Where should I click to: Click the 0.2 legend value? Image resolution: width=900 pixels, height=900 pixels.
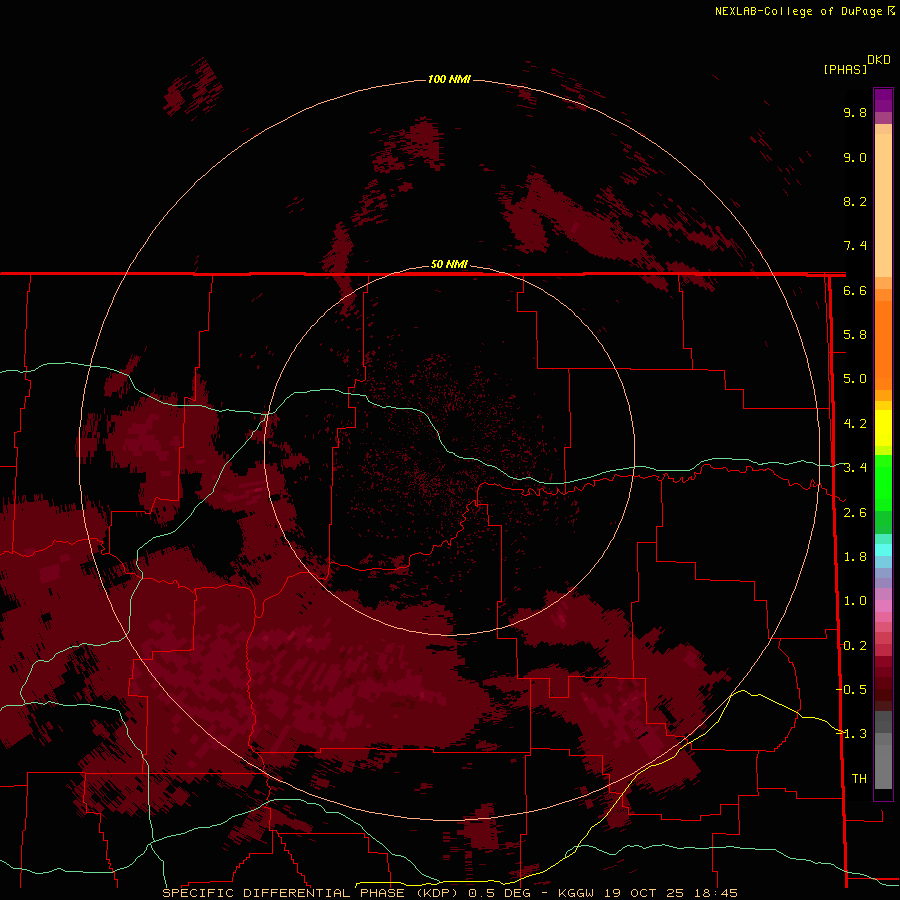855,646
